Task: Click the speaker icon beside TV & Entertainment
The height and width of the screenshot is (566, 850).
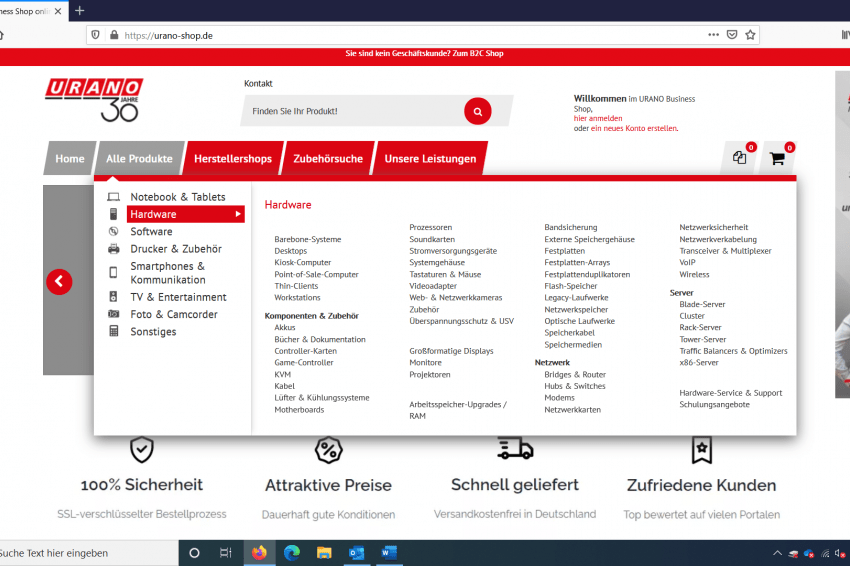Action: 113,297
